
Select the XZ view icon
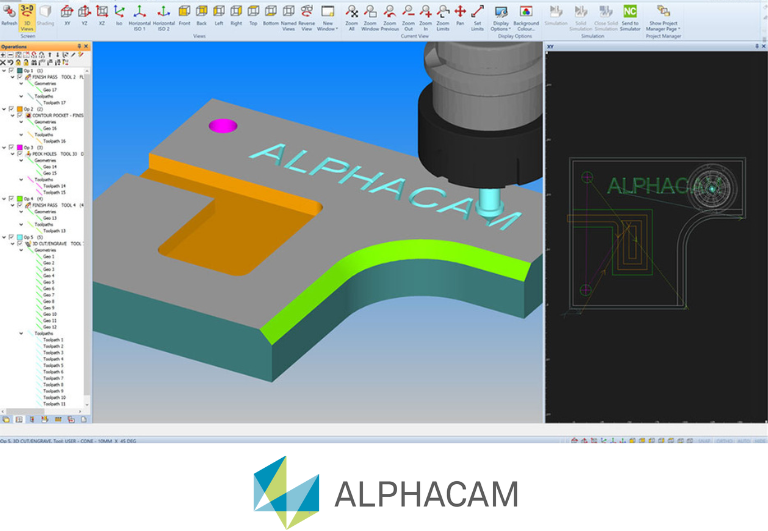point(101,13)
